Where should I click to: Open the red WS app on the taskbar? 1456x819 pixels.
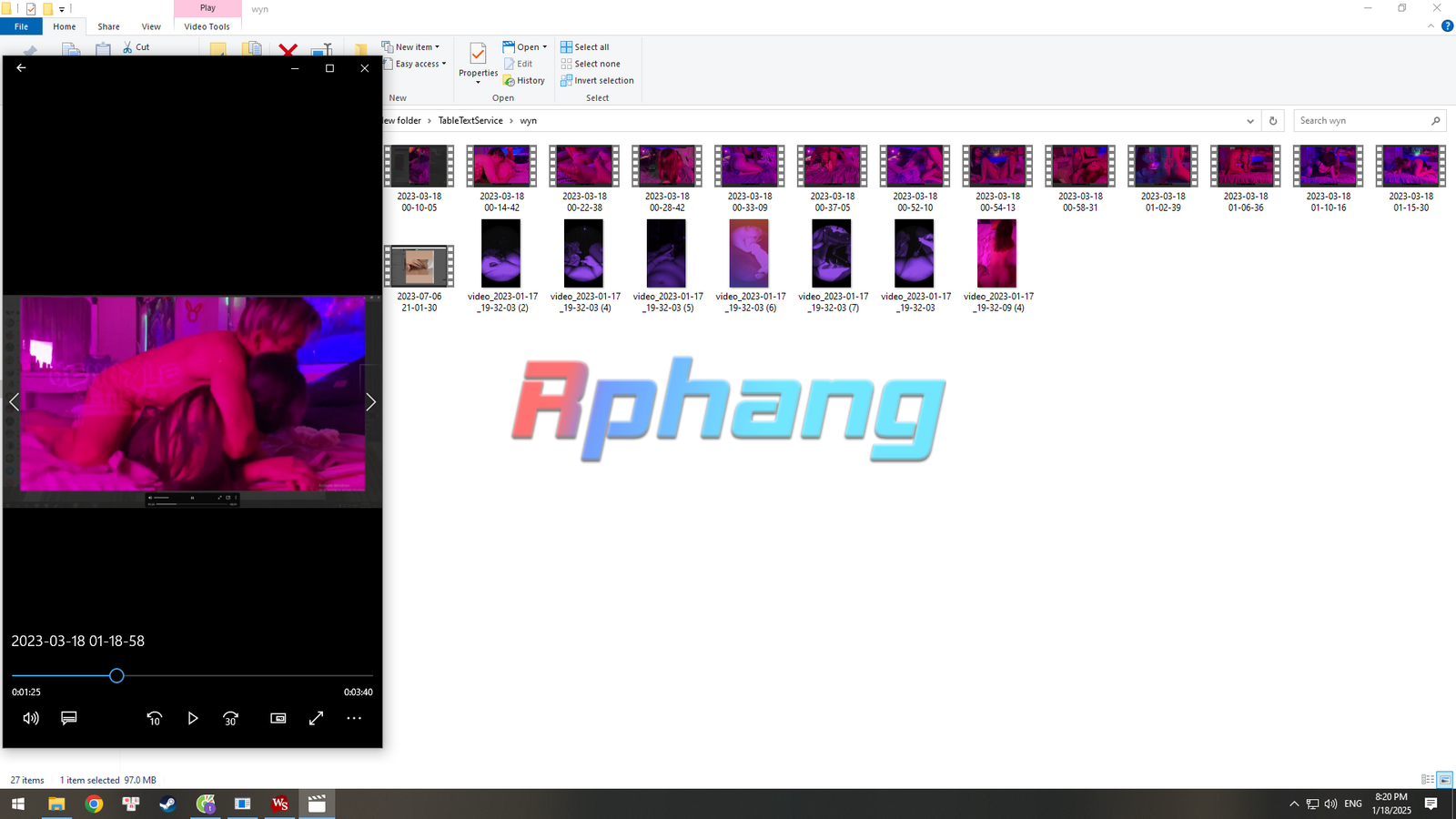[279, 804]
